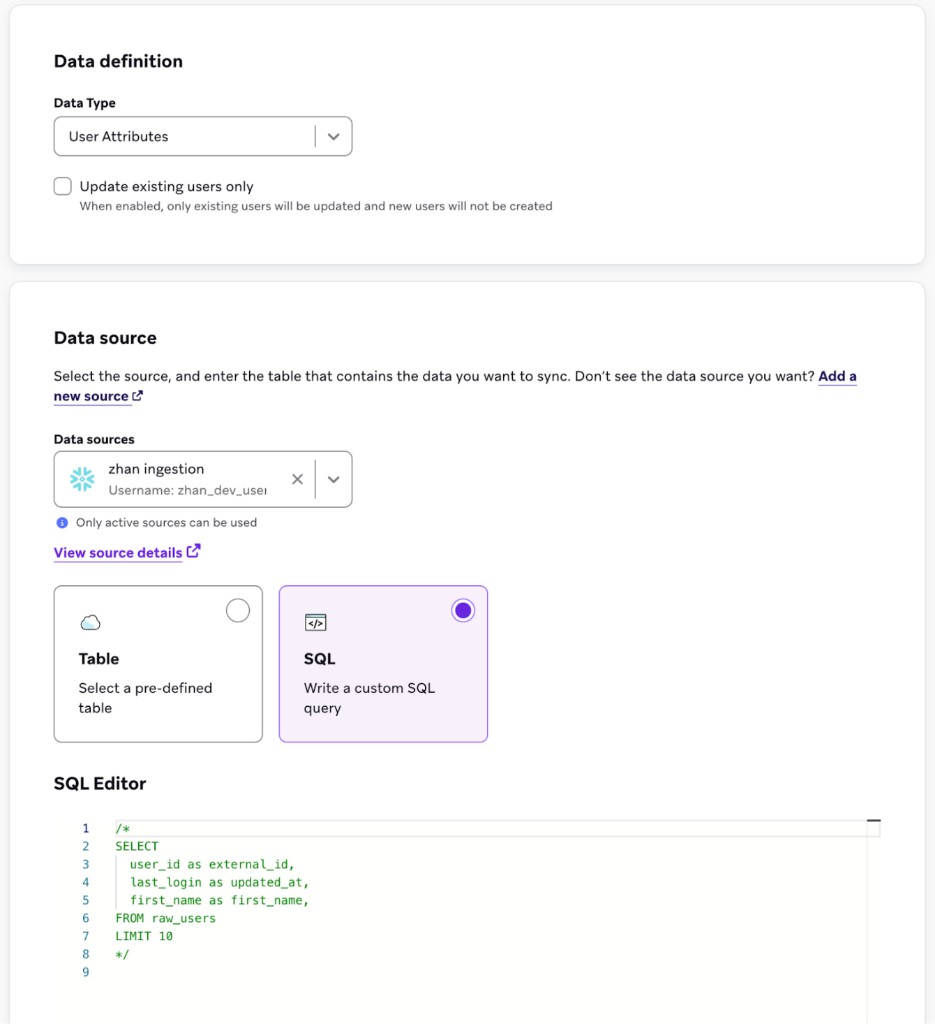Click the external link icon beside View source details

point(193,551)
